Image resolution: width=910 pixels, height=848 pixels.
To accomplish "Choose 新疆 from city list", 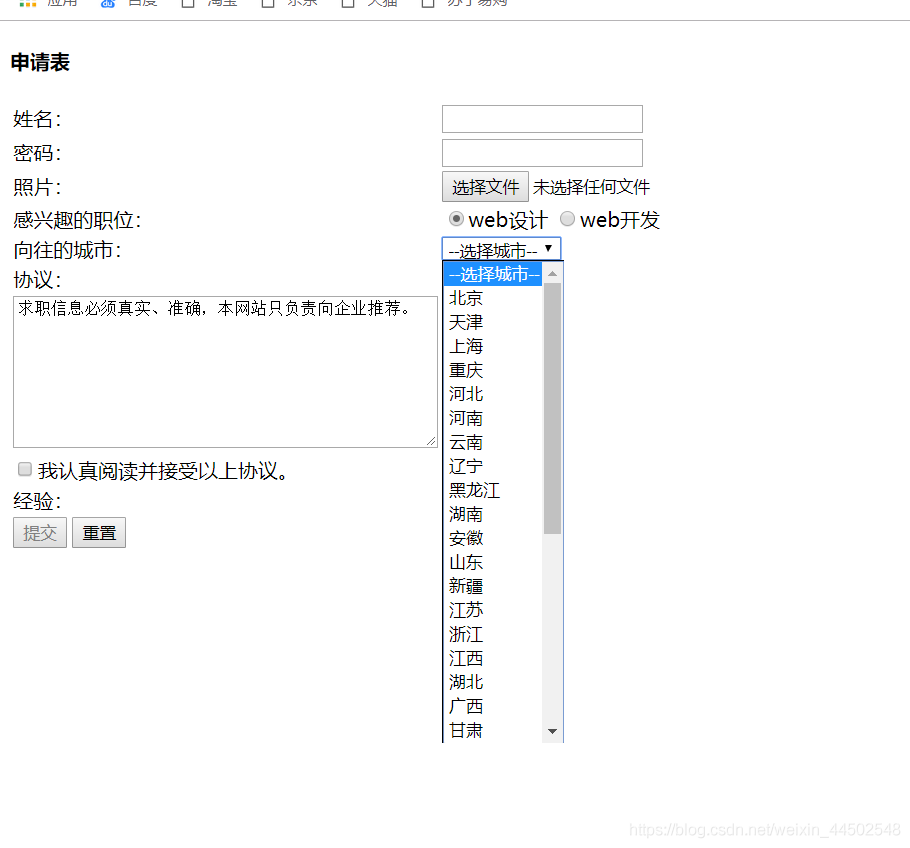I will [493, 586].
